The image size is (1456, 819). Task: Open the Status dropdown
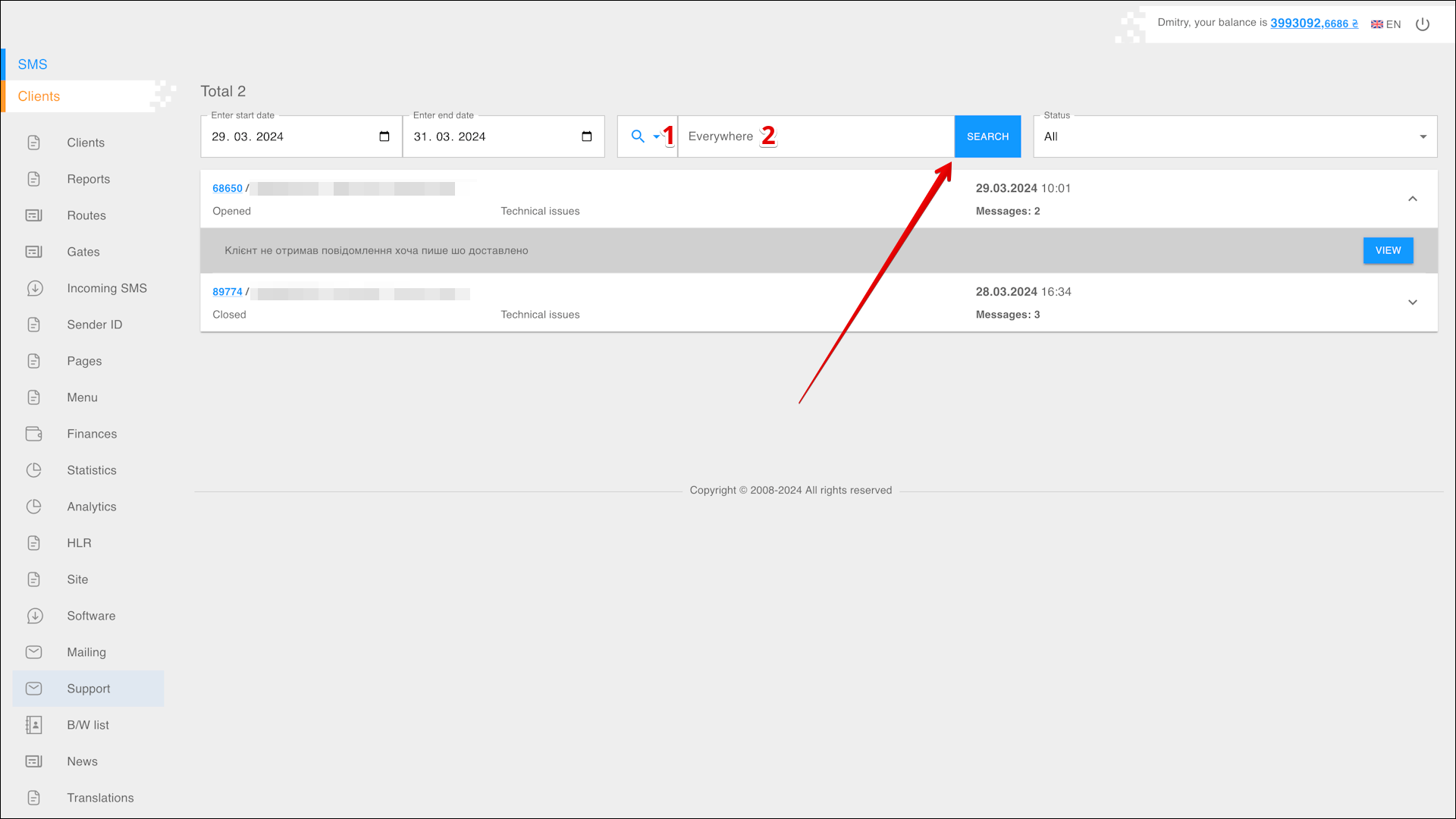[x=1235, y=137]
